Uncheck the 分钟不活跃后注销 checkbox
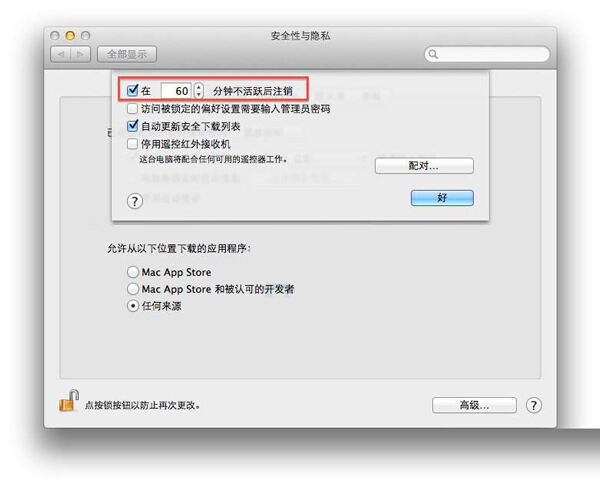Screen dimensions: 600x488 132,91
